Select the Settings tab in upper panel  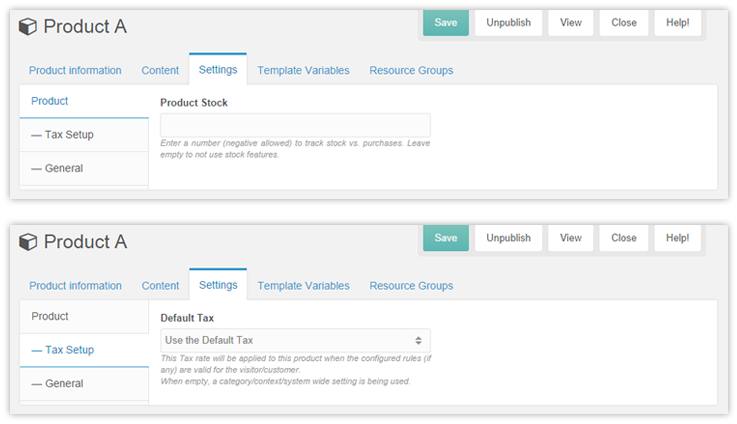pos(218,70)
